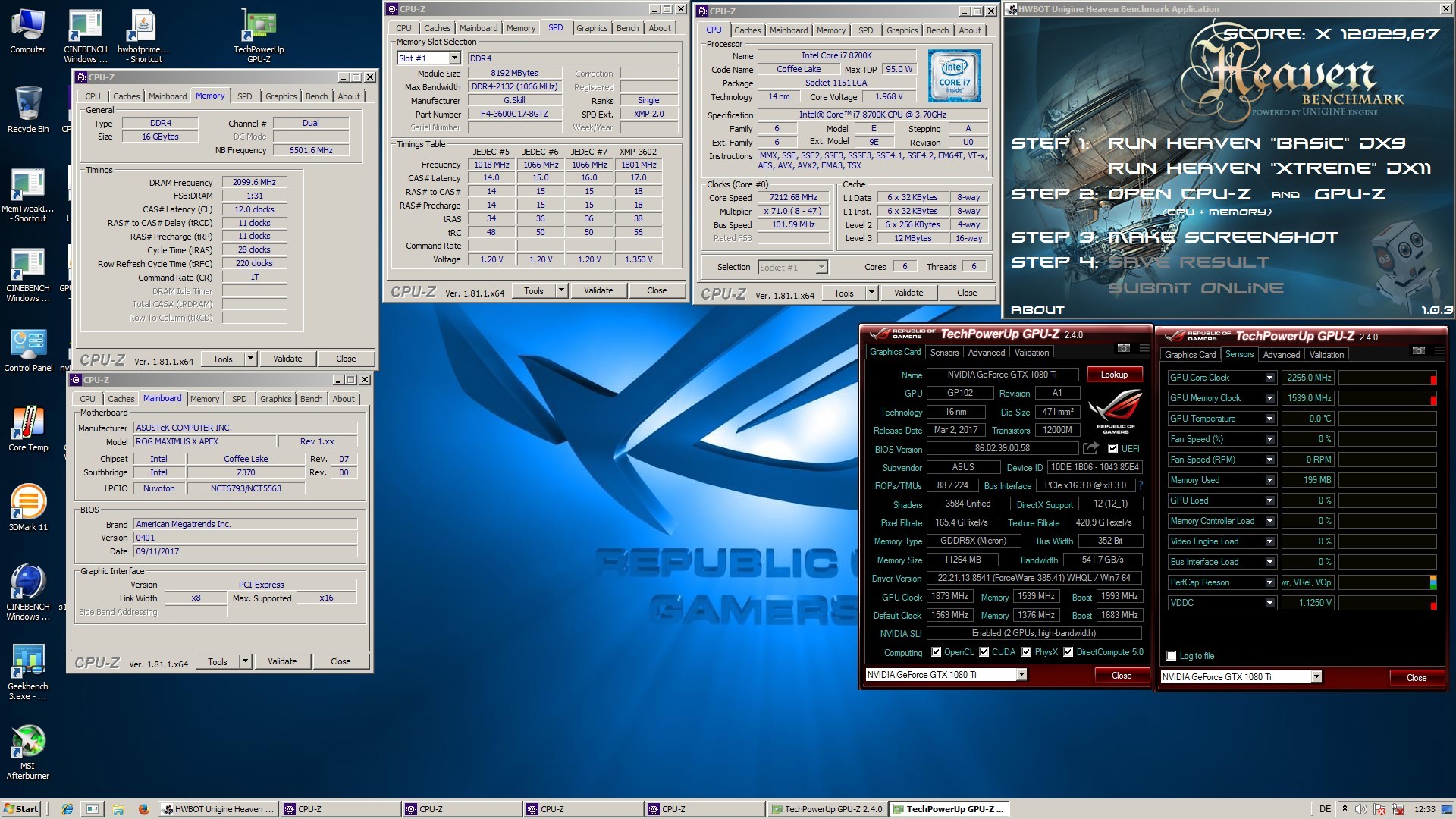Open GPU selector dropdown in Graphics Card window
Viewport: 1456px width, 819px height.
click(x=1021, y=675)
